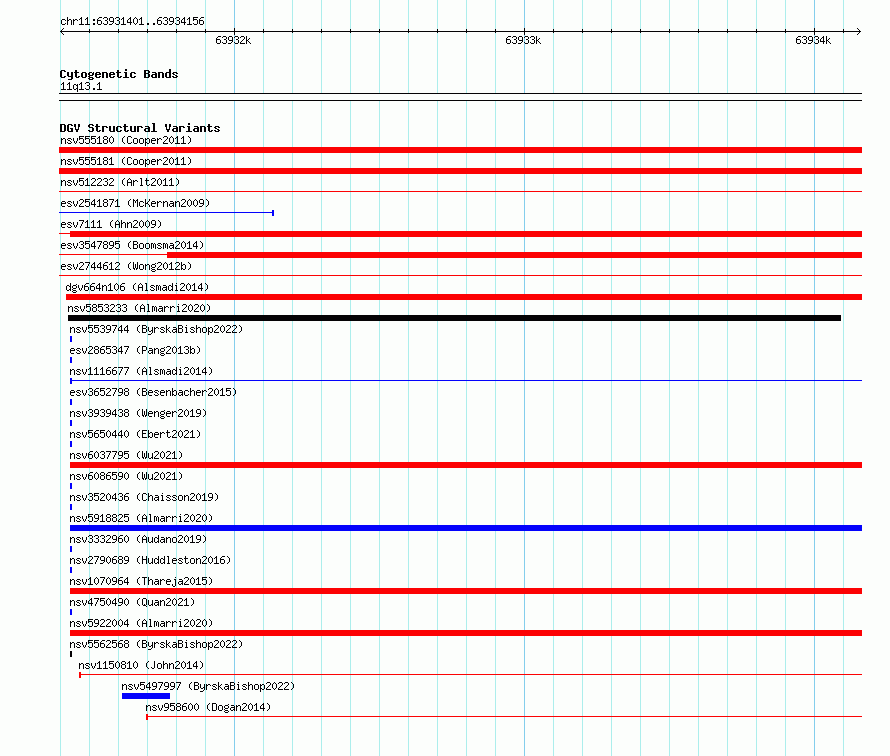Click the ruler's right arrowhead
This screenshot has width=890, height=756.
[859, 32]
